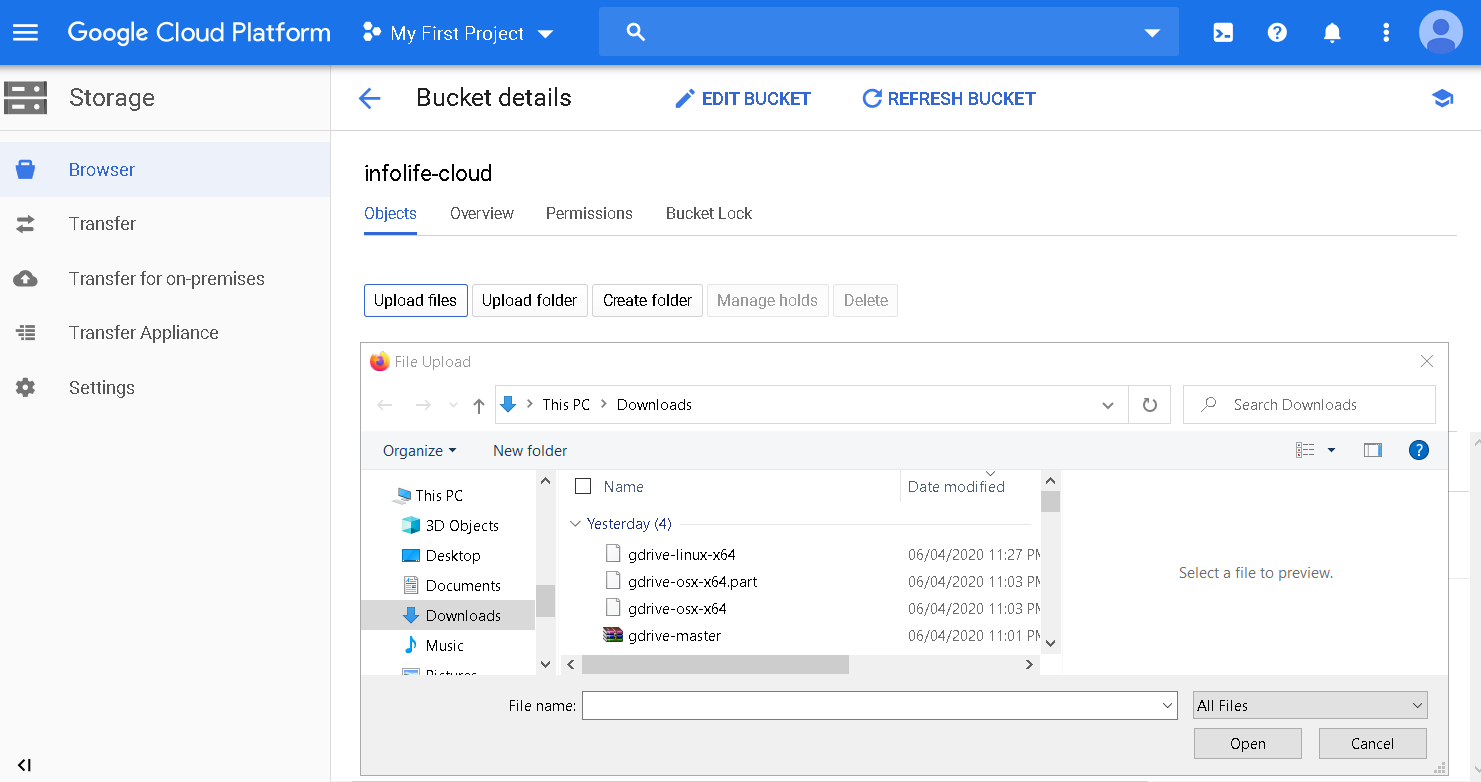Select the file gdrive-linux-x64
Image resolution: width=1481 pixels, height=782 pixels.
click(682, 554)
